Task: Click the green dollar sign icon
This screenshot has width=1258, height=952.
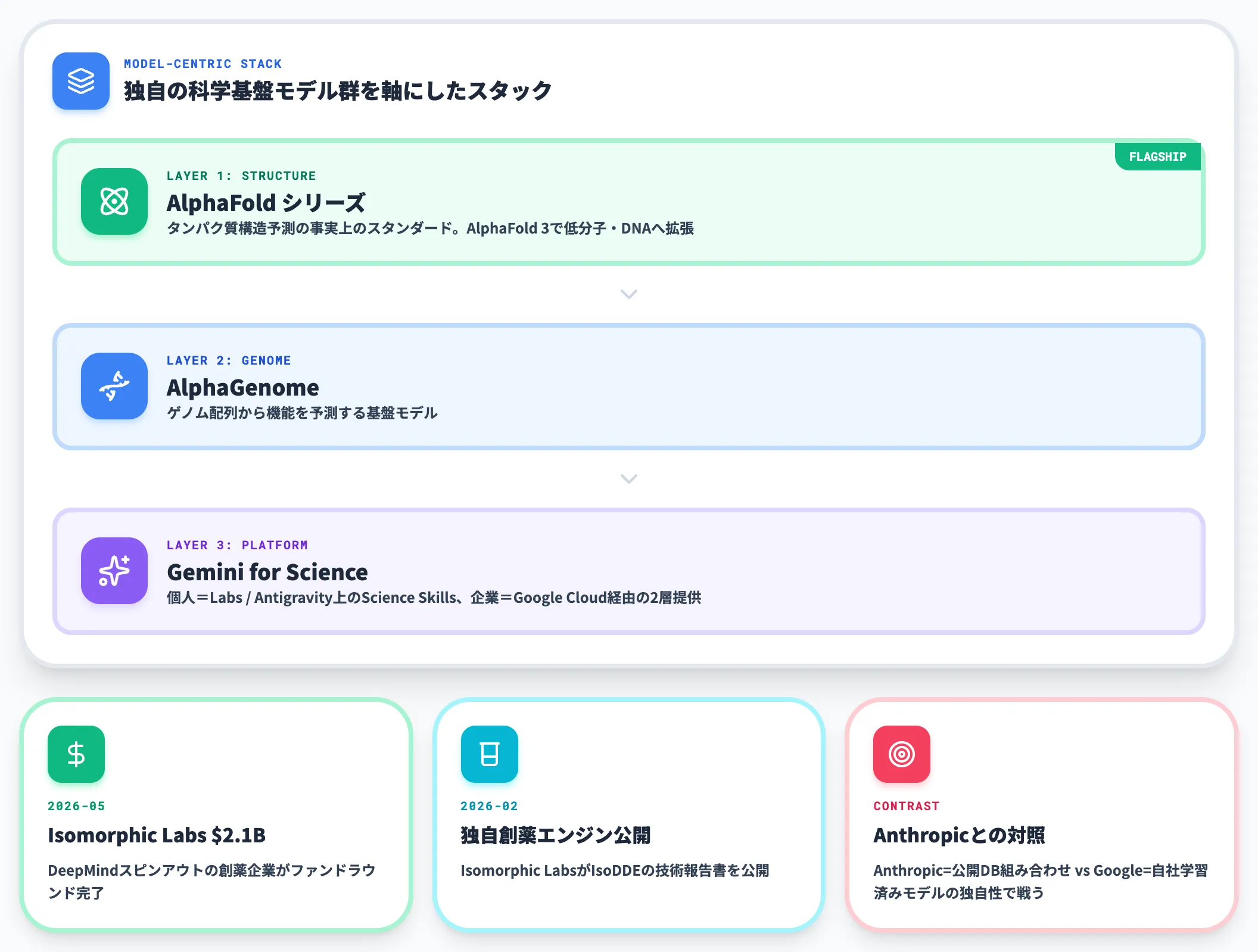Action: tap(76, 754)
